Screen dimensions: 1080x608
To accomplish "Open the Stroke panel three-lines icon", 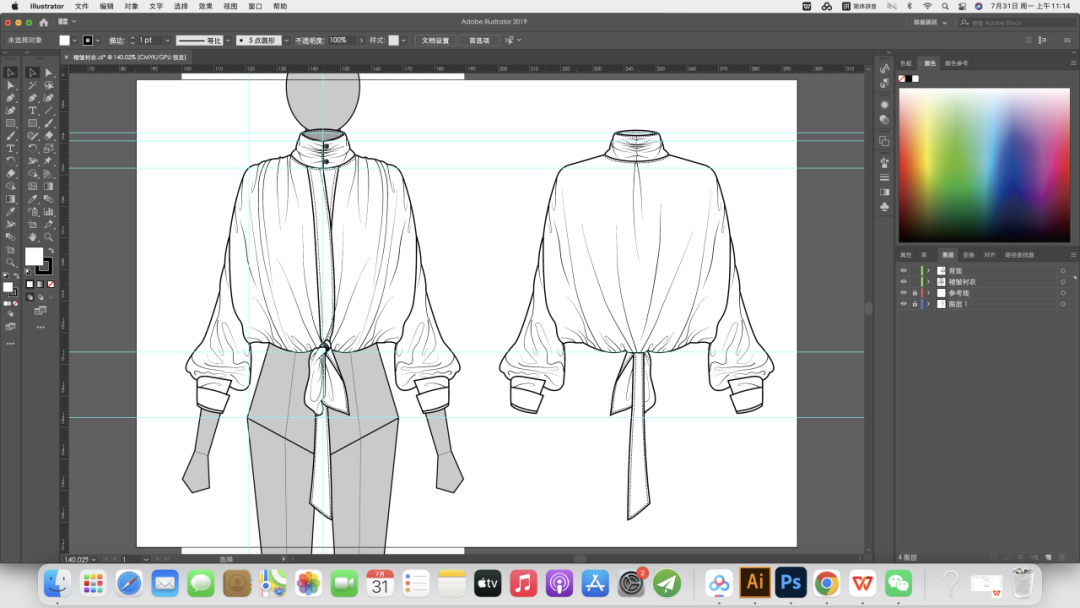I will [x=884, y=177].
